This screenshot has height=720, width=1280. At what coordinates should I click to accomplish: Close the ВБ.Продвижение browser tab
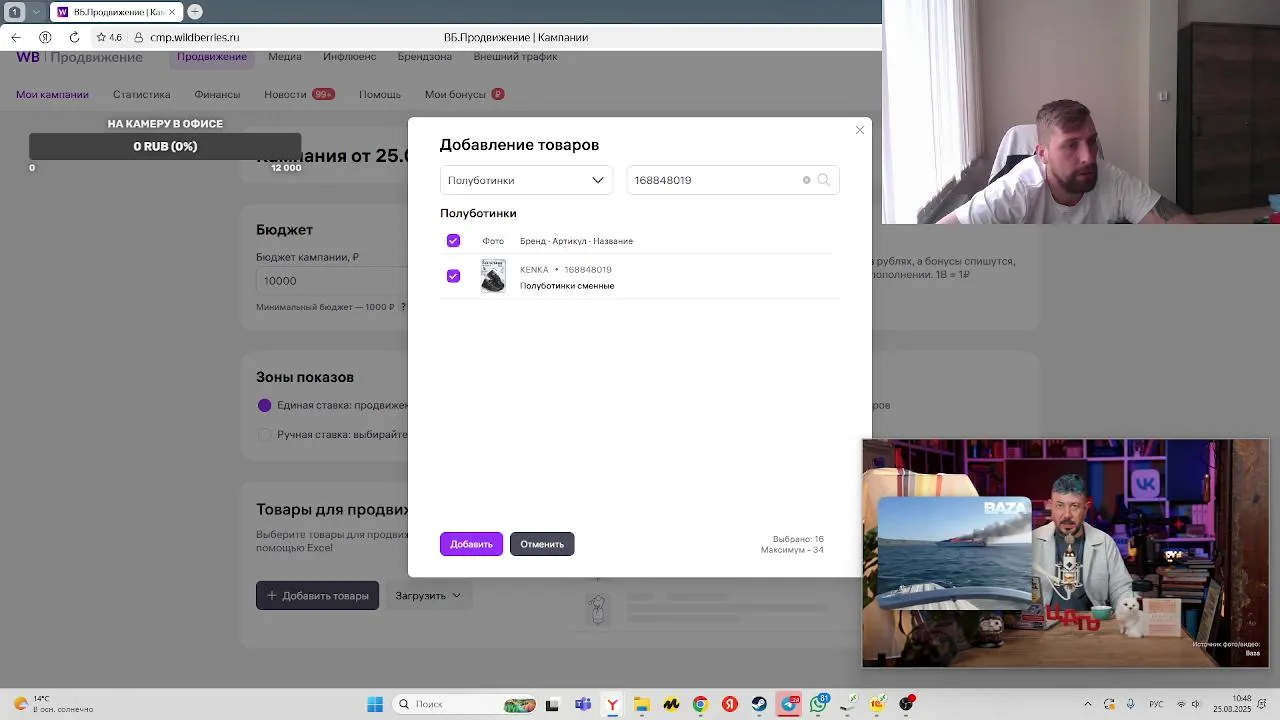[172, 12]
